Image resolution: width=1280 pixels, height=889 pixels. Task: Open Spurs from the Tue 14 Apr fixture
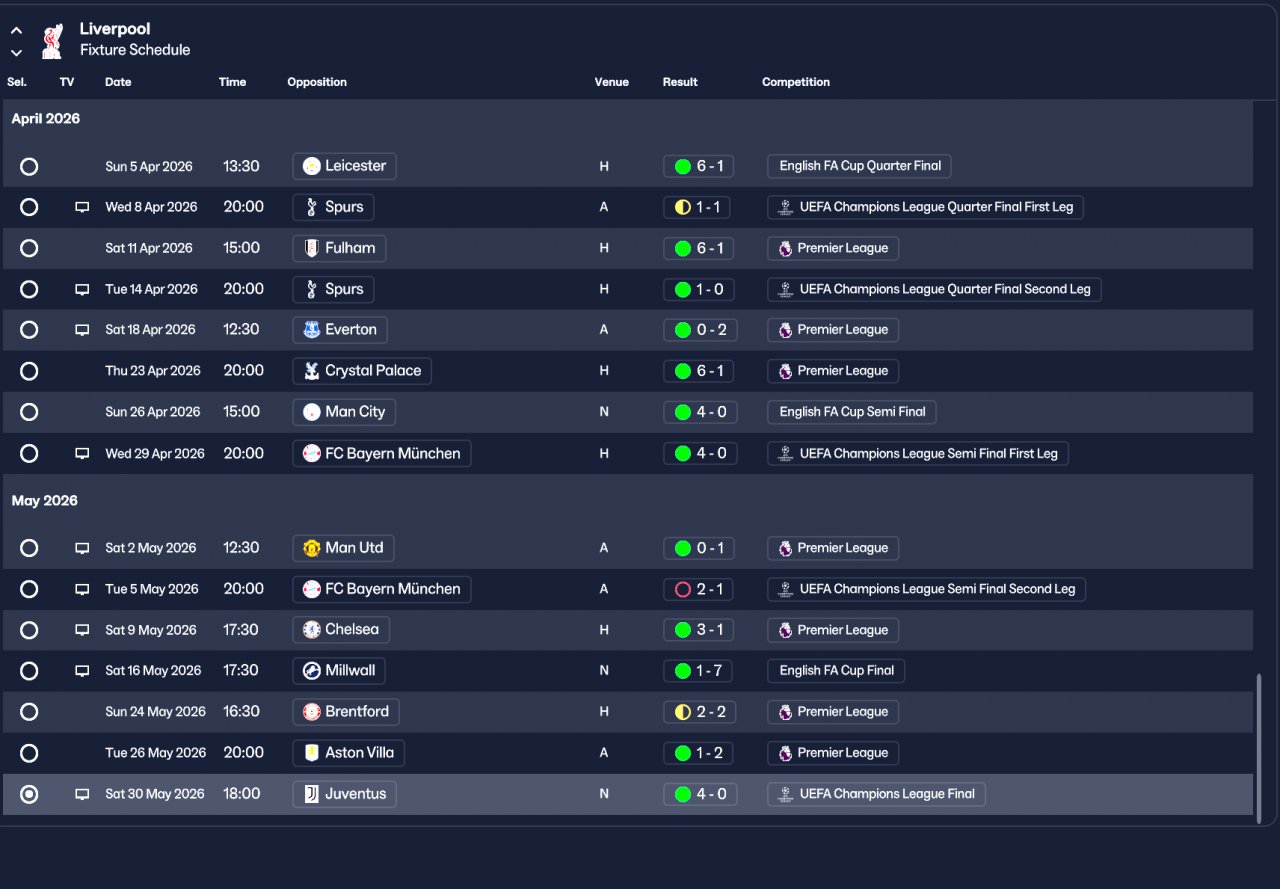click(x=334, y=289)
